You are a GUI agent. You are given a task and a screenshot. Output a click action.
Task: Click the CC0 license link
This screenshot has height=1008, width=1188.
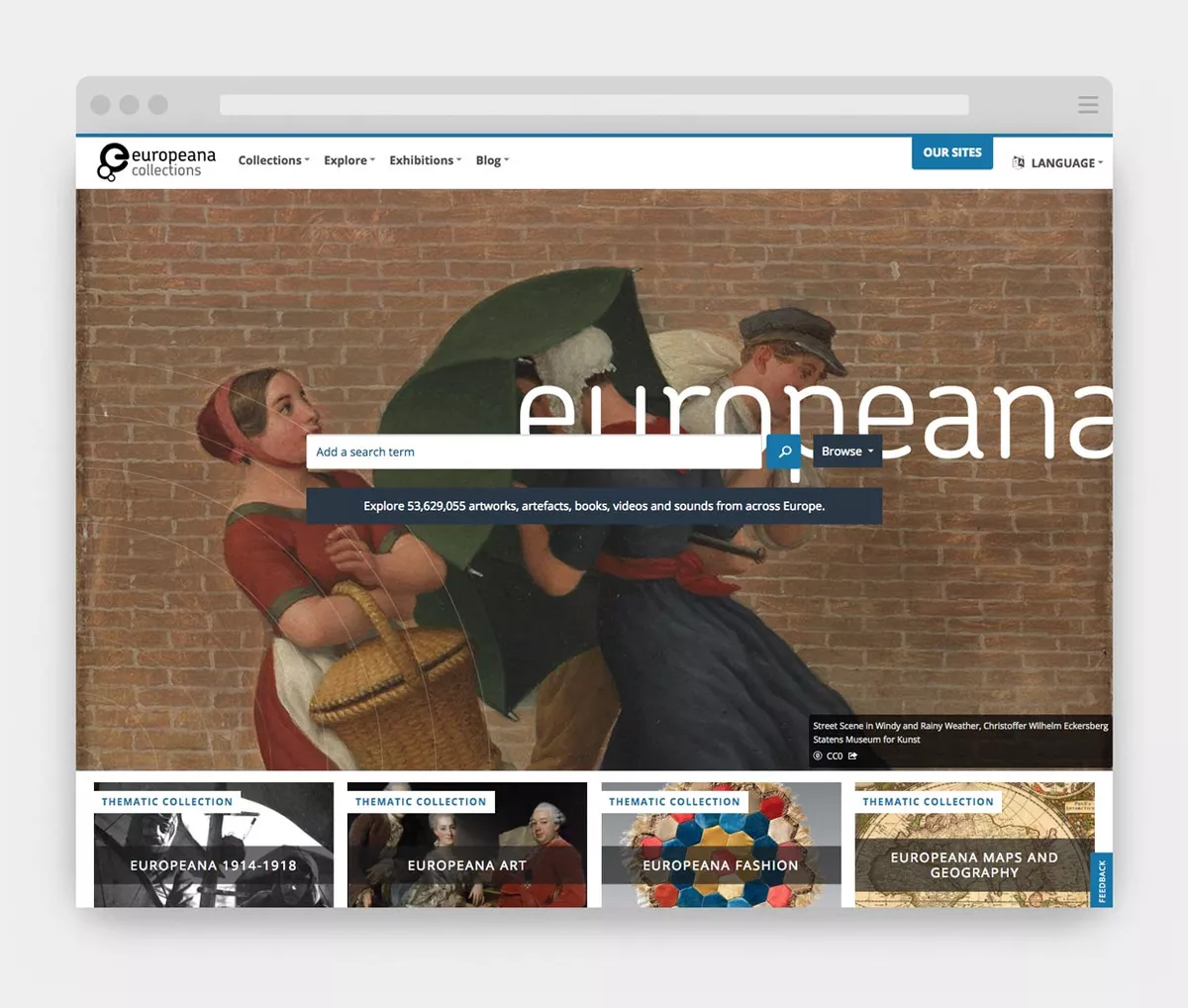[x=834, y=756]
